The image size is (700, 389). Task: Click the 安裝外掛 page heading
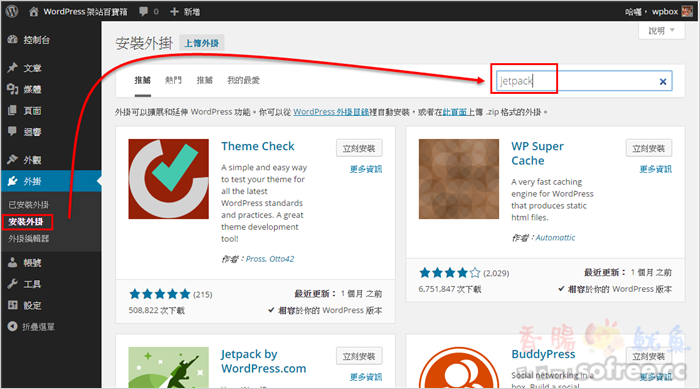pos(144,43)
